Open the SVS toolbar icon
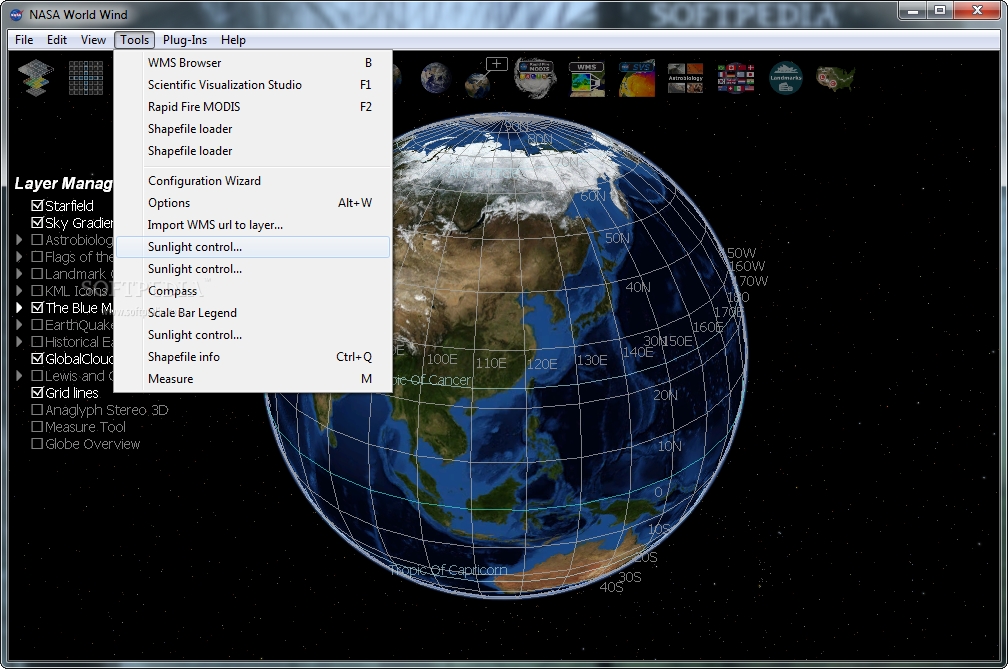This screenshot has width=1008, height=669. click(x=636, y=78)
